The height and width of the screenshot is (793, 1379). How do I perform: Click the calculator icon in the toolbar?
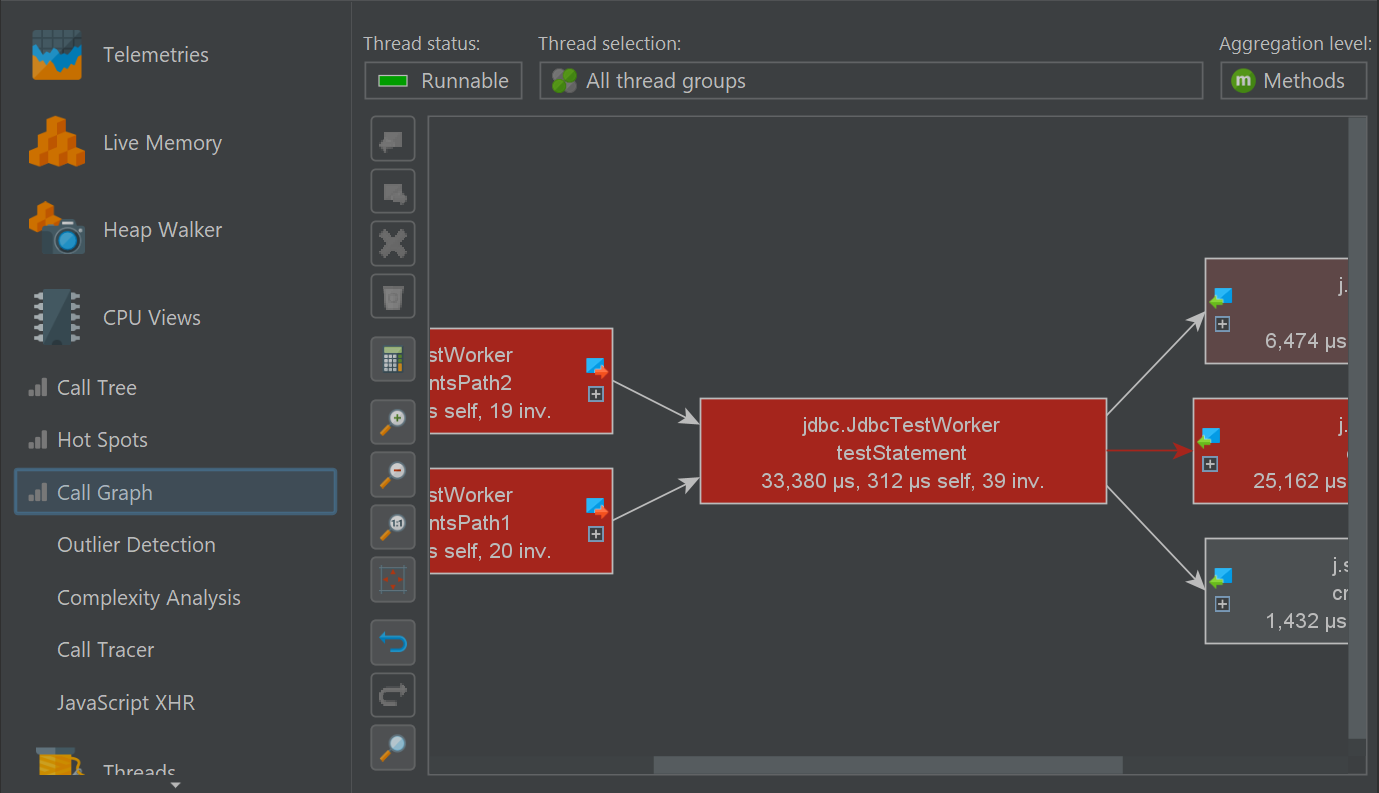point(393,359)
